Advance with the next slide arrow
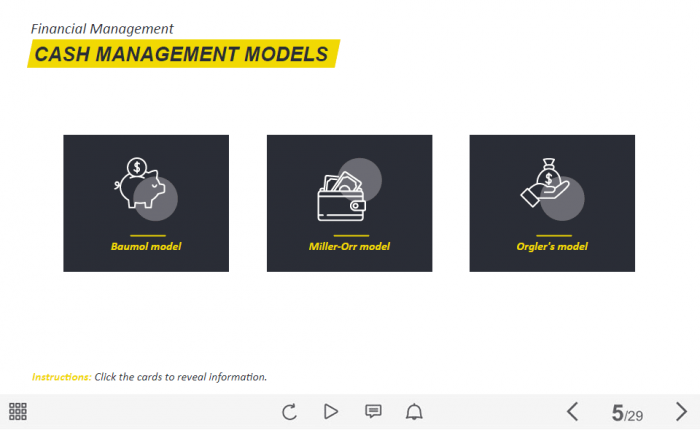 click(681, 411)
